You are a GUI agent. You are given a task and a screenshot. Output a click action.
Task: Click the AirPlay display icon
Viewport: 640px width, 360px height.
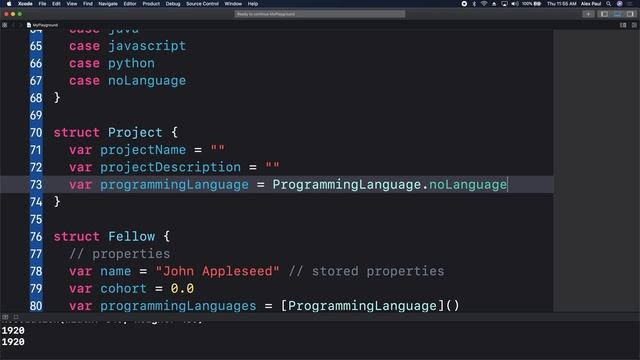click(504, 4)
